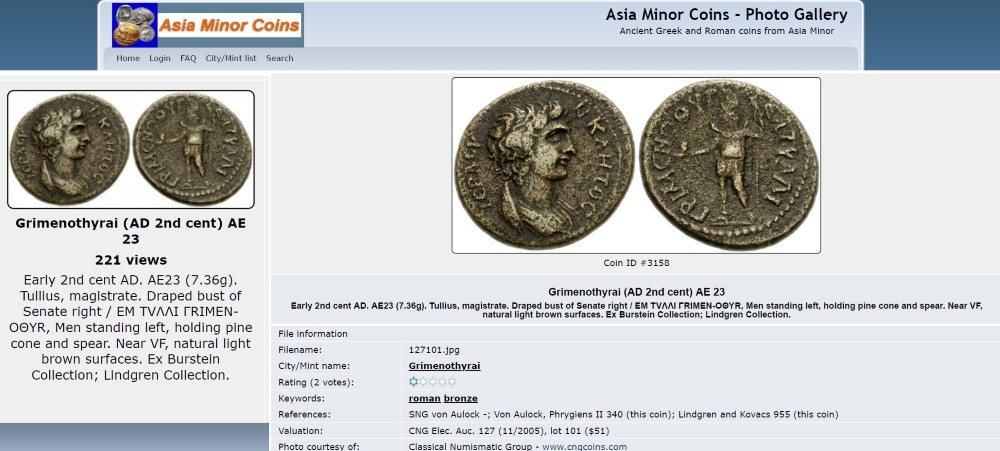
Task: Click the second rating star
Action: tap(423, 382)
